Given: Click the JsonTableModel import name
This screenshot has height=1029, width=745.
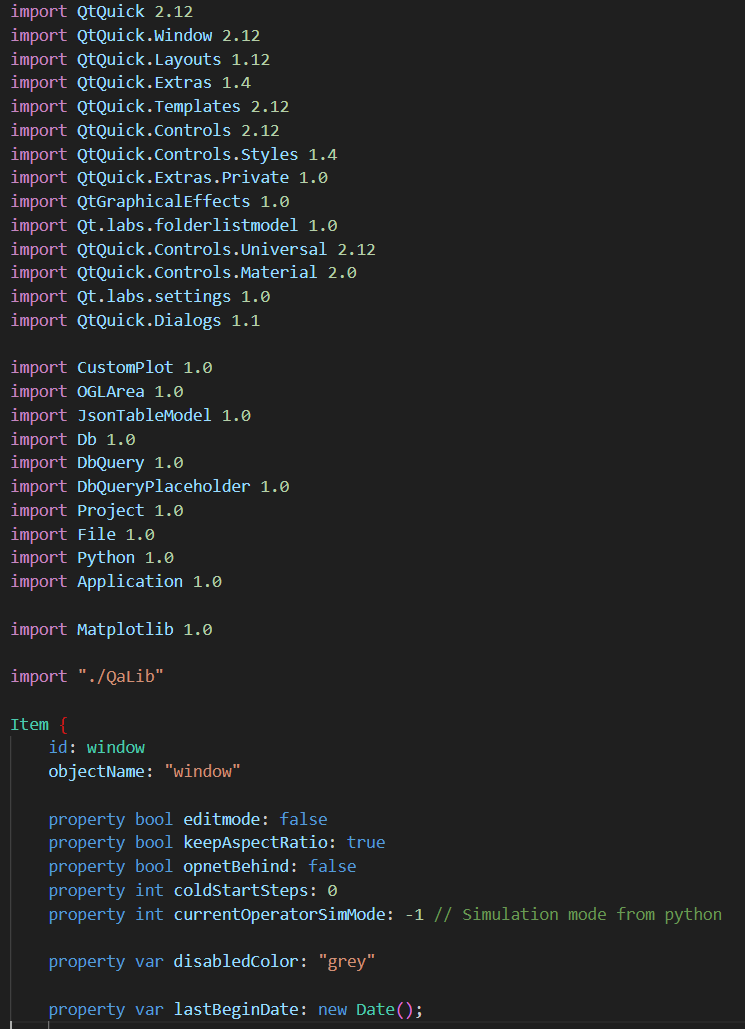Looking at the screenshot, I should click(144, 415).
